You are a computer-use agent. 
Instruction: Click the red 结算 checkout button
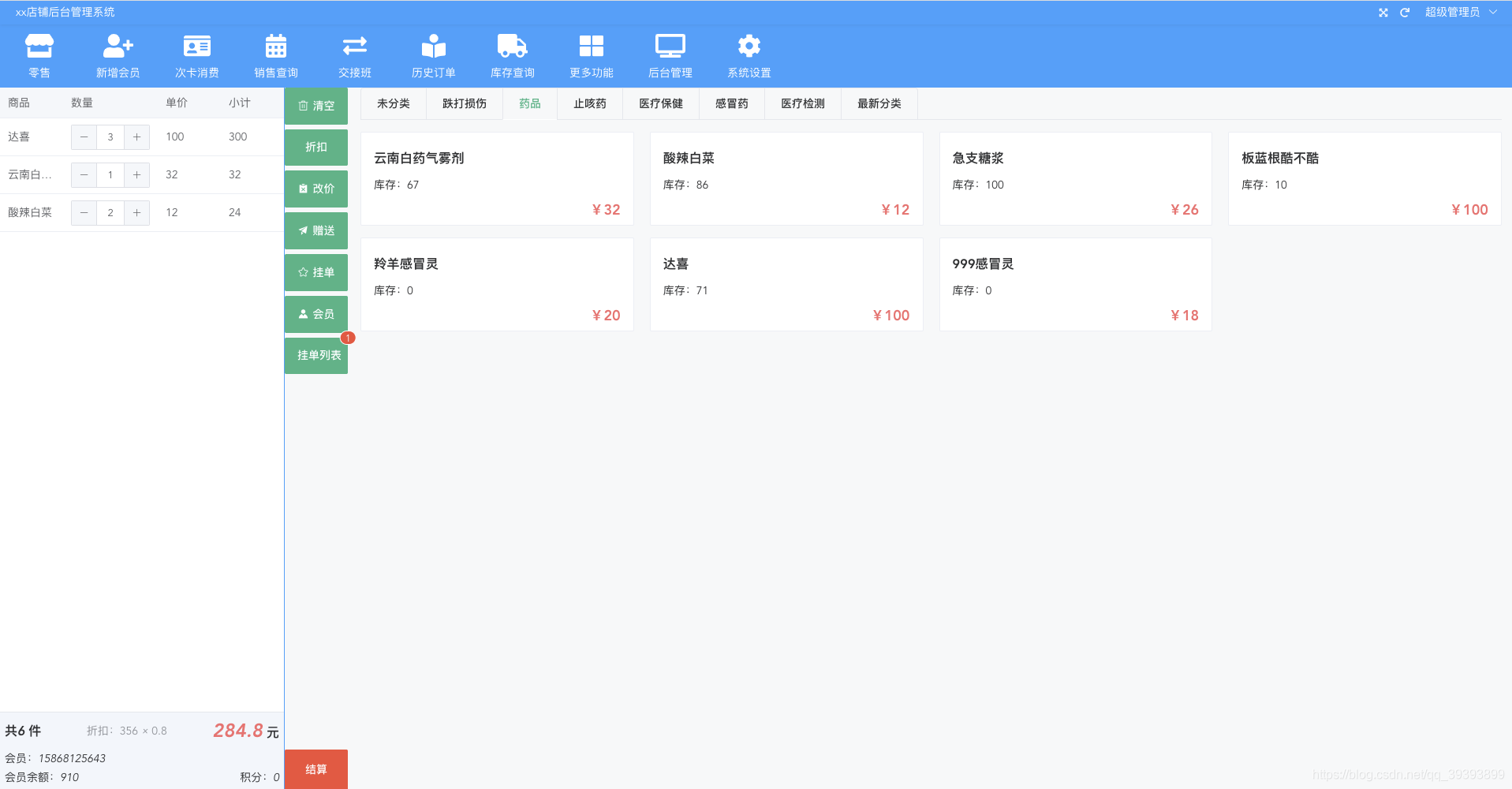coord(316,769)
